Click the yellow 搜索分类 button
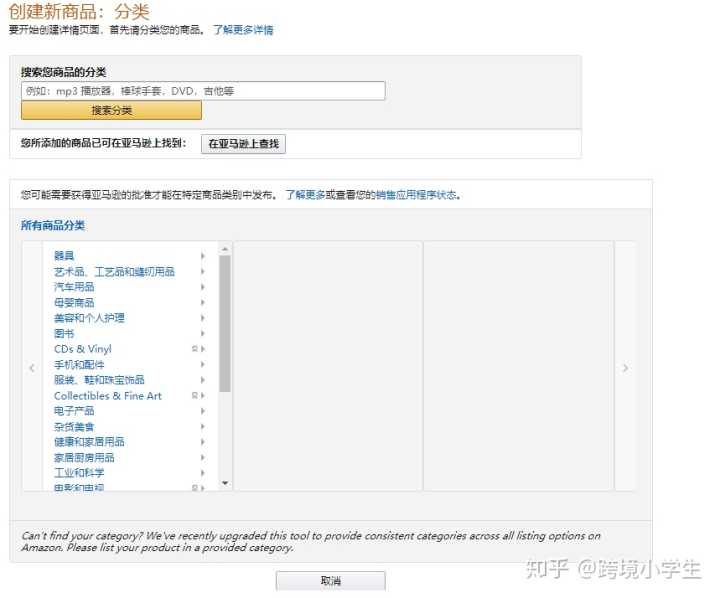Viewport: 720px width, 598px height. pos(111,110)
